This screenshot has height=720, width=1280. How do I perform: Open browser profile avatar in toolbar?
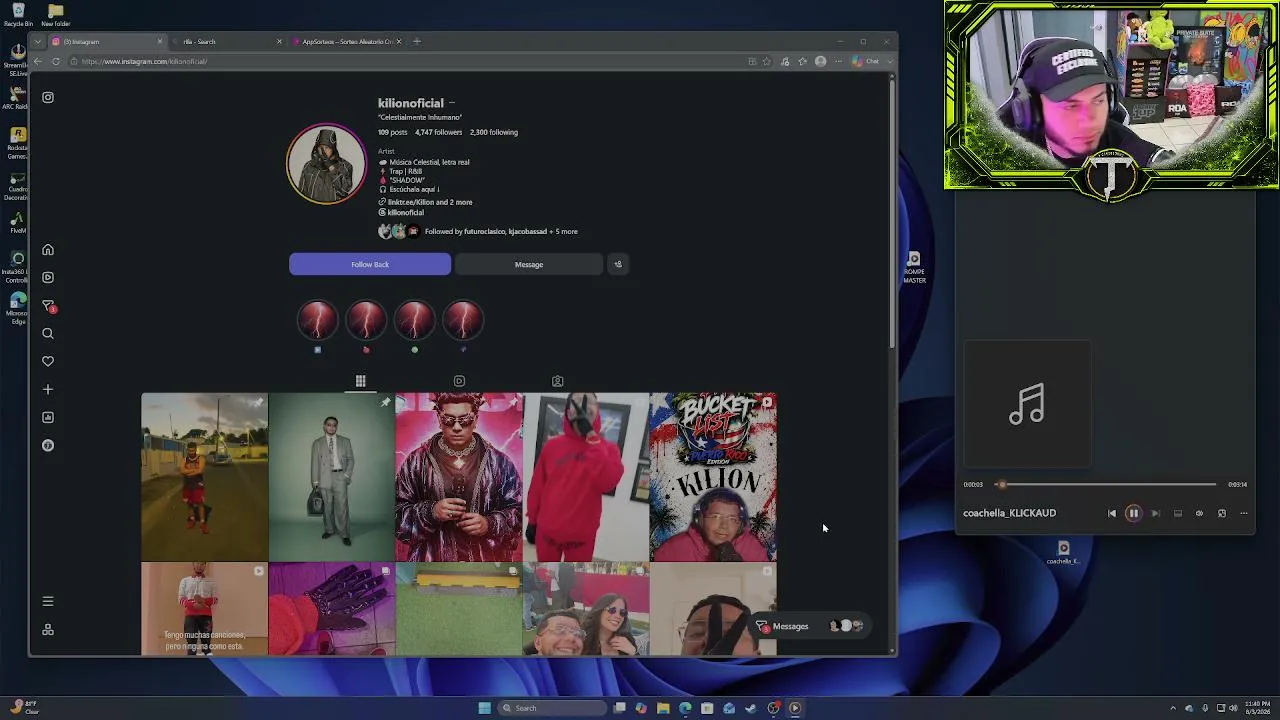[821, 61]
